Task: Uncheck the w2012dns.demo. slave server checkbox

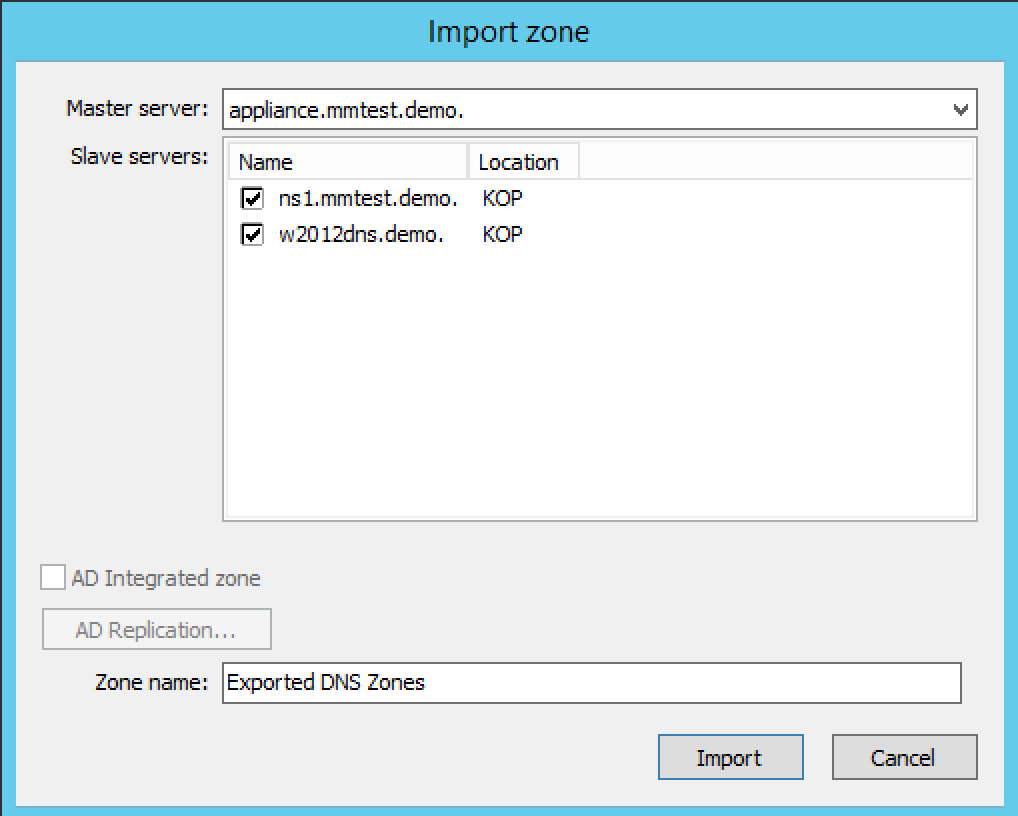Action: [252, 235]
